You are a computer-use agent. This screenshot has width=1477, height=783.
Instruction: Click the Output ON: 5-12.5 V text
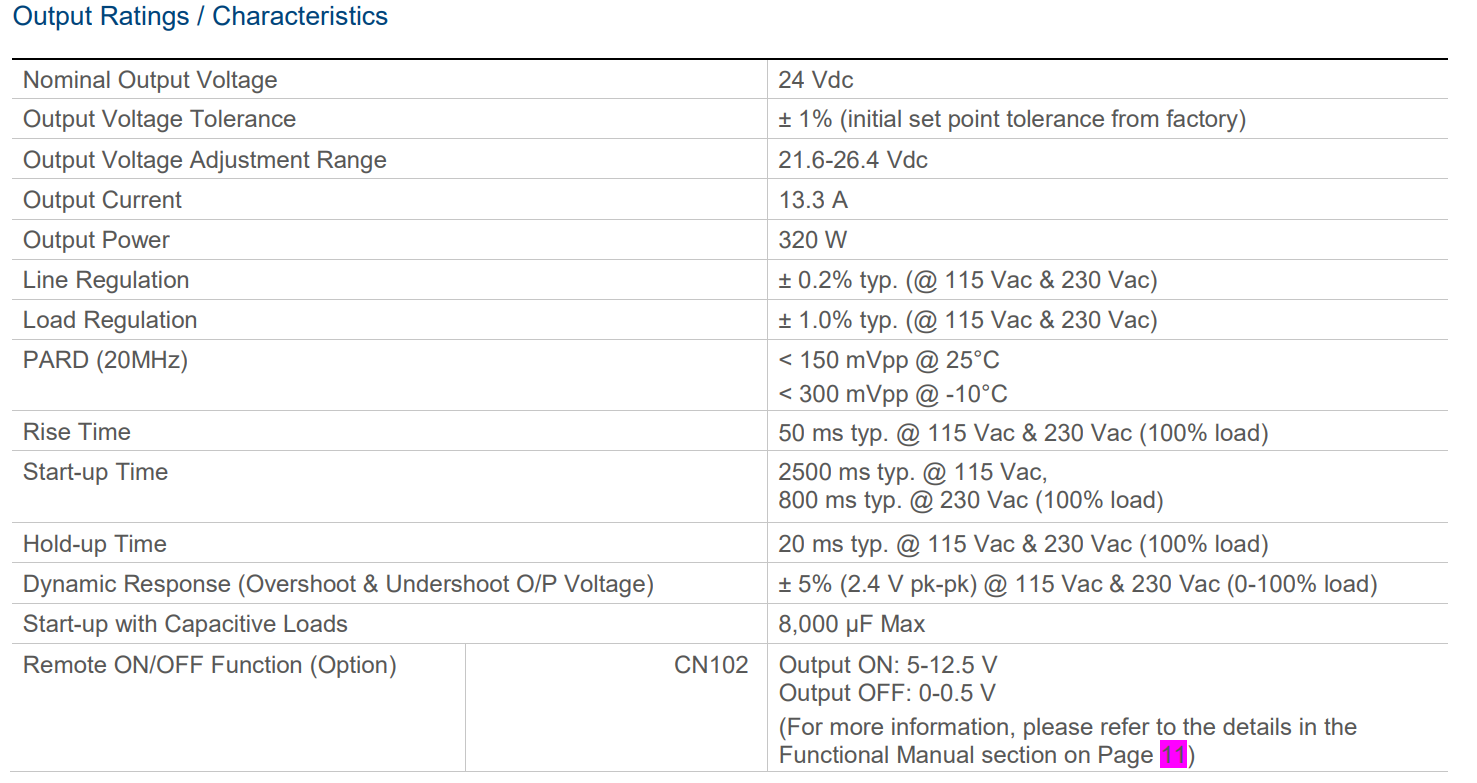[x=888, y=665]
